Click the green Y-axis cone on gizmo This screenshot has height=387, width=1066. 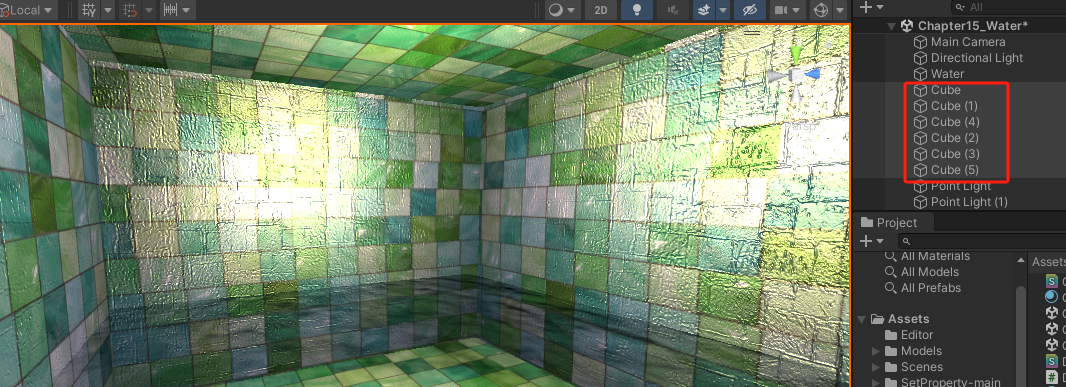(x=796, y=56)
